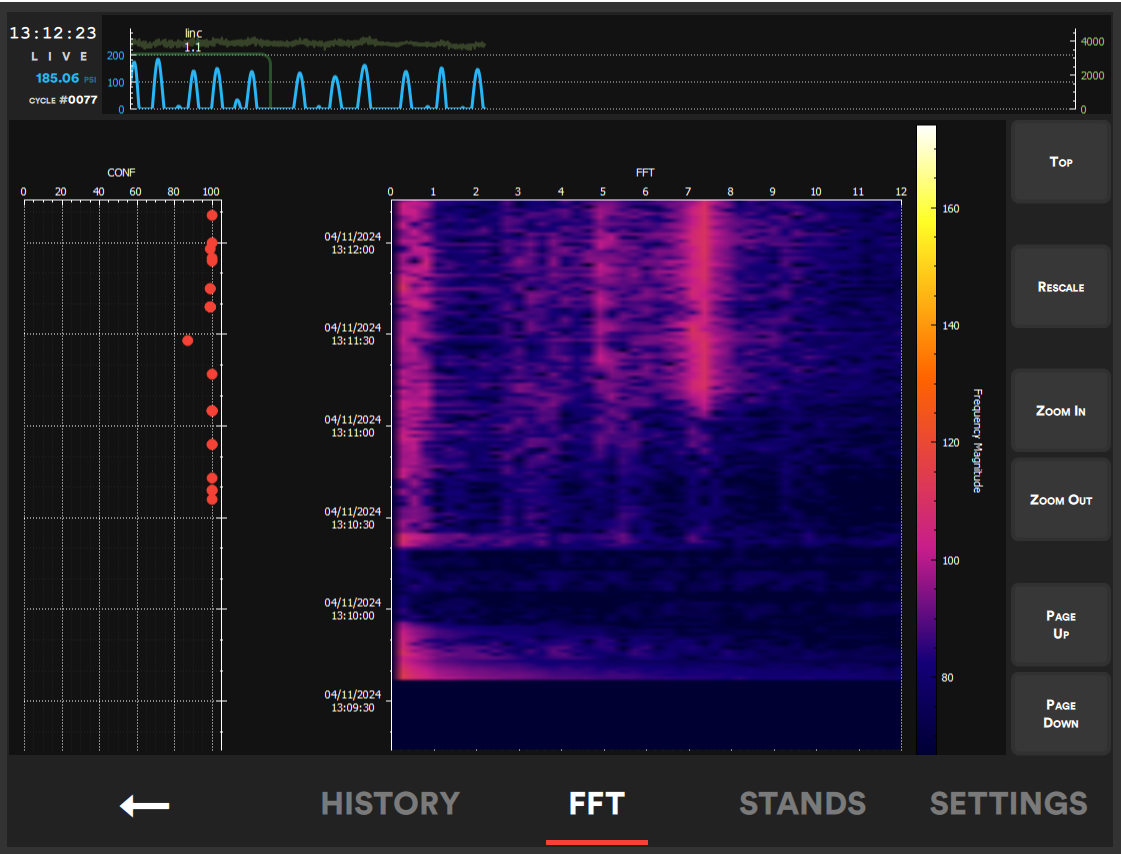Click the 04/11/2024 13:10:30 time label
The width and height of the screenshot is (1121, 854).
click(x=352, y=518)
